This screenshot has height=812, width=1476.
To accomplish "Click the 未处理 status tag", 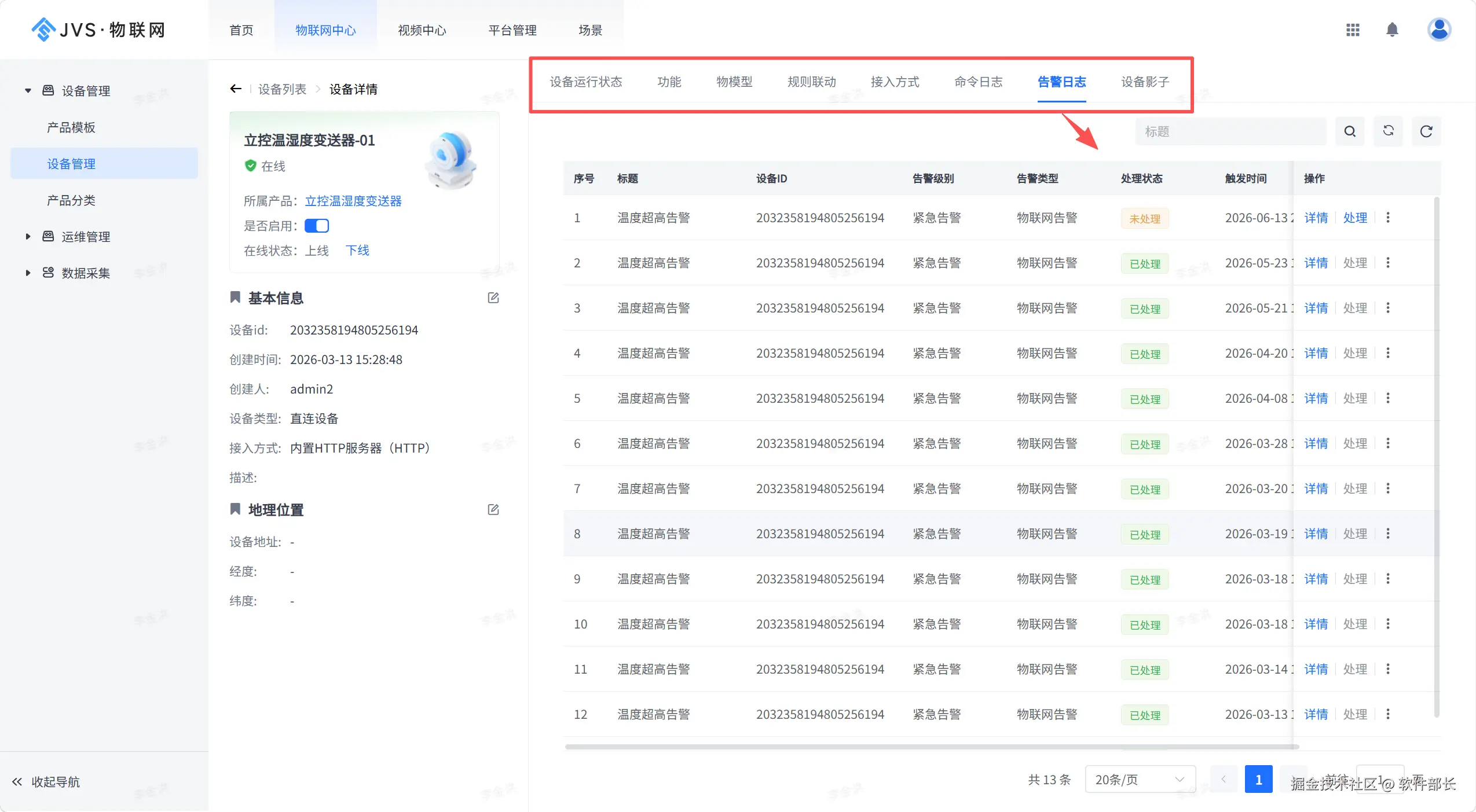I will (x=1145, y=219).
